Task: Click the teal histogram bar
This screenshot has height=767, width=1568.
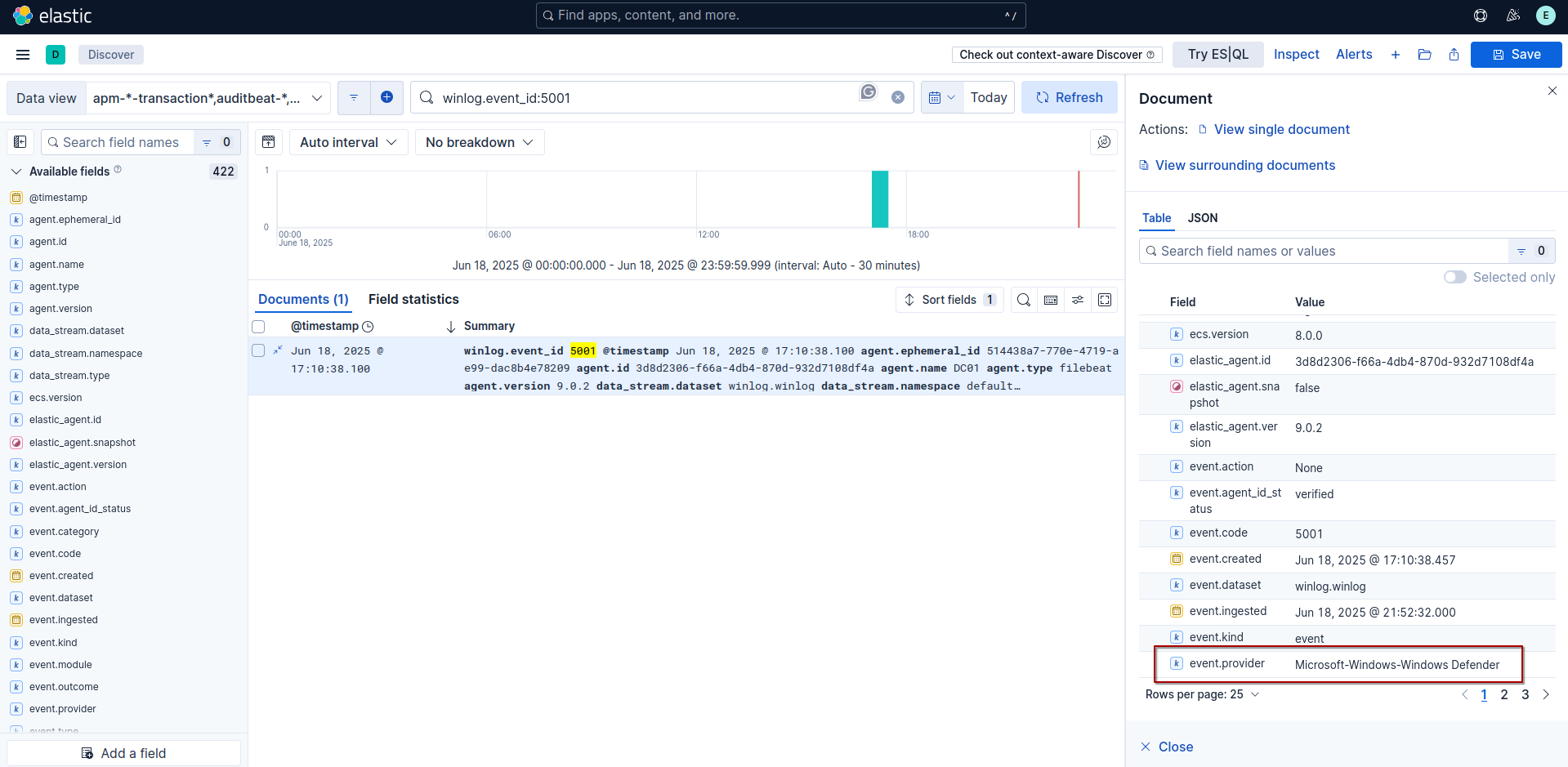Action: click(x=880, y=199)
